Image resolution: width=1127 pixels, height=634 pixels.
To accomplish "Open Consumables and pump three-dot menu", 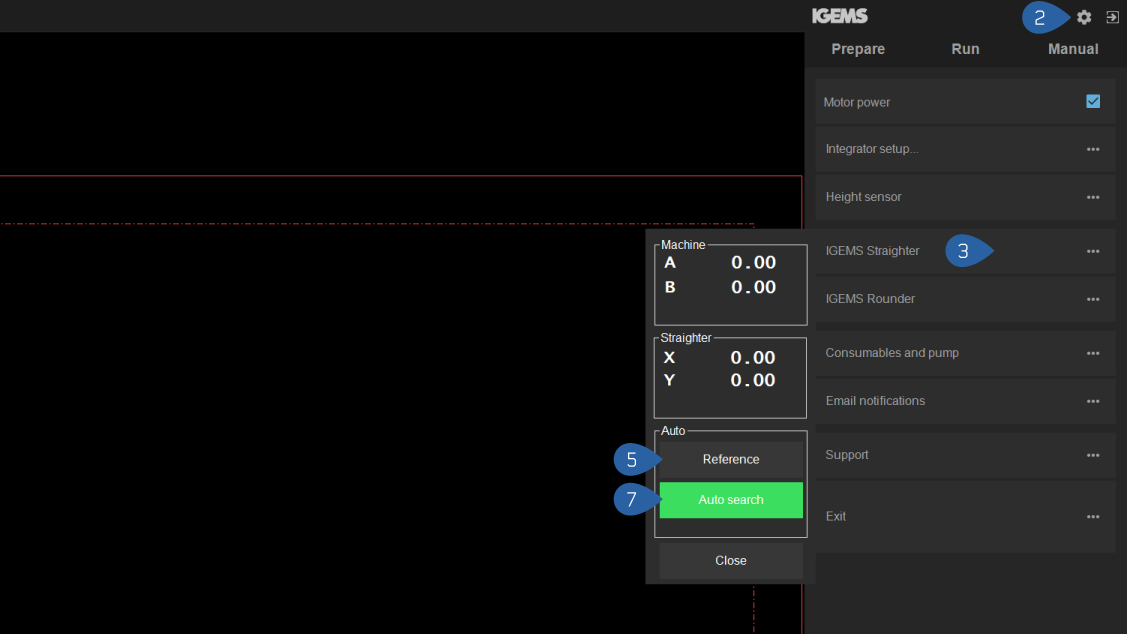I will click(x=1092, y=353).
